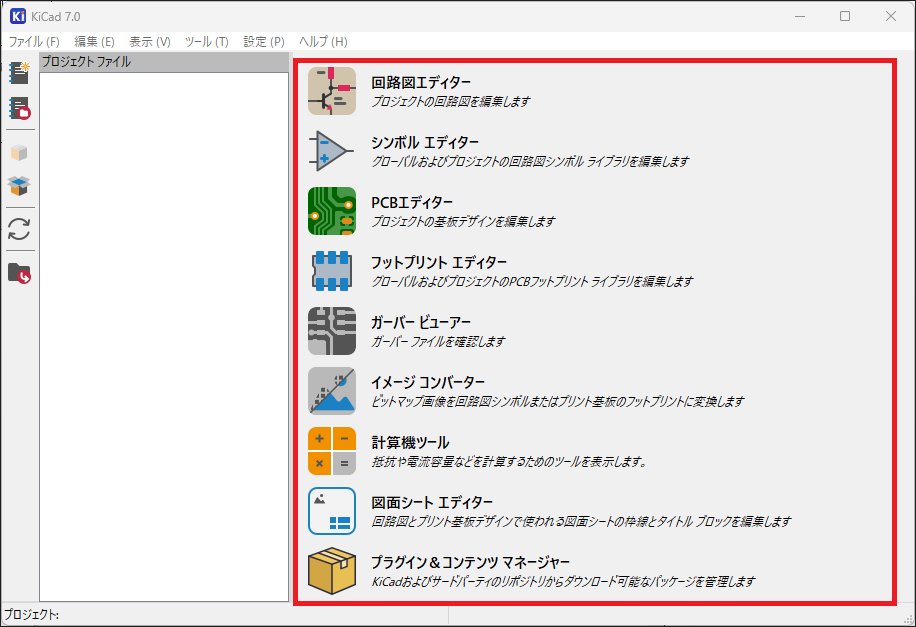
Task: Click the ガーバー ビューアー title text
Action: click(x=421, y=323)
